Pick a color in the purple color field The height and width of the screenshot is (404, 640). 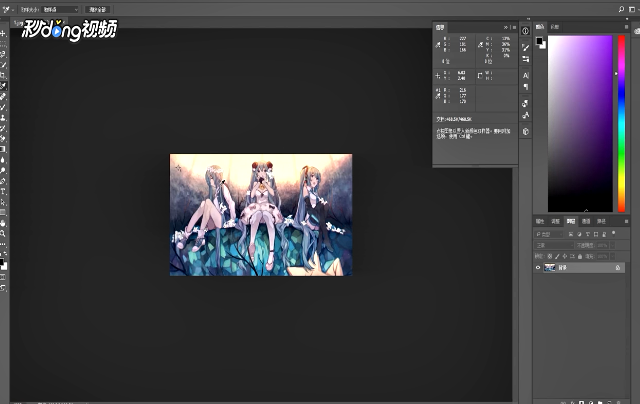click(580, 124)
